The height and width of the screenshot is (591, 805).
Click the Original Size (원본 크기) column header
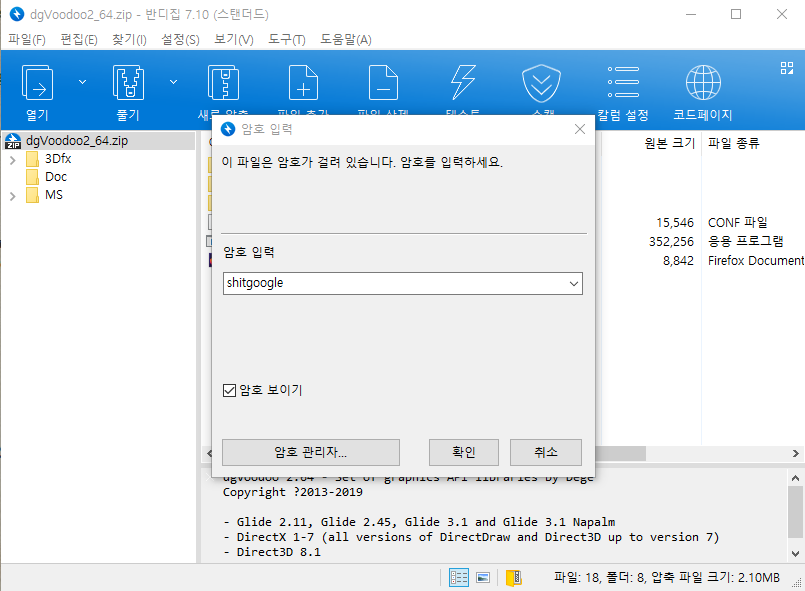click(669, 143)
